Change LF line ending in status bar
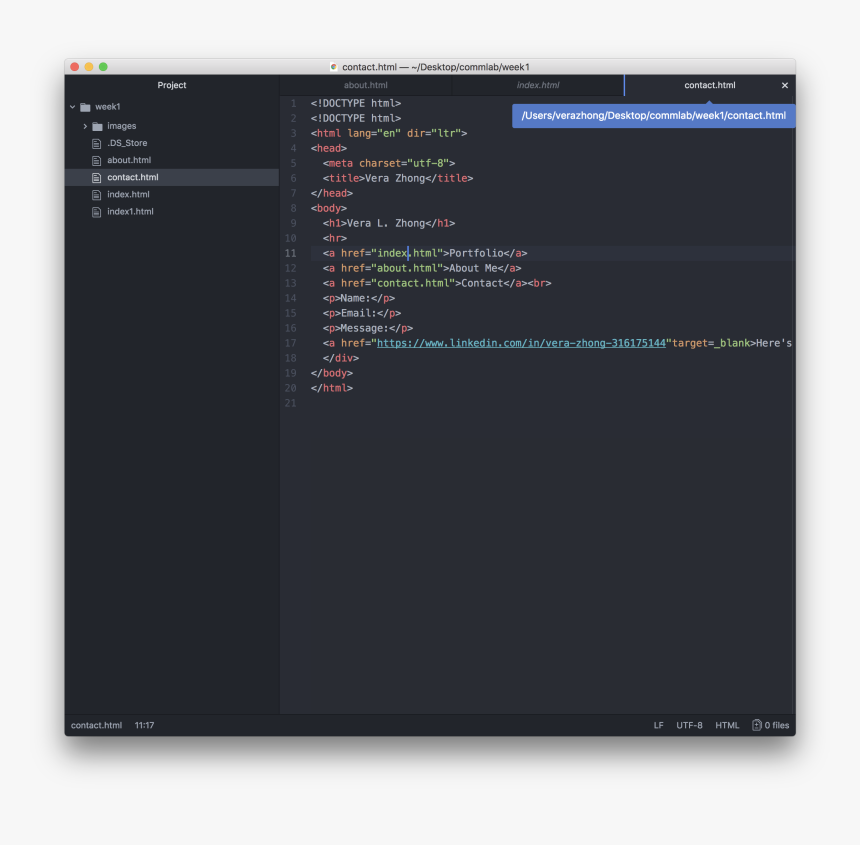 tap(658, 725)
